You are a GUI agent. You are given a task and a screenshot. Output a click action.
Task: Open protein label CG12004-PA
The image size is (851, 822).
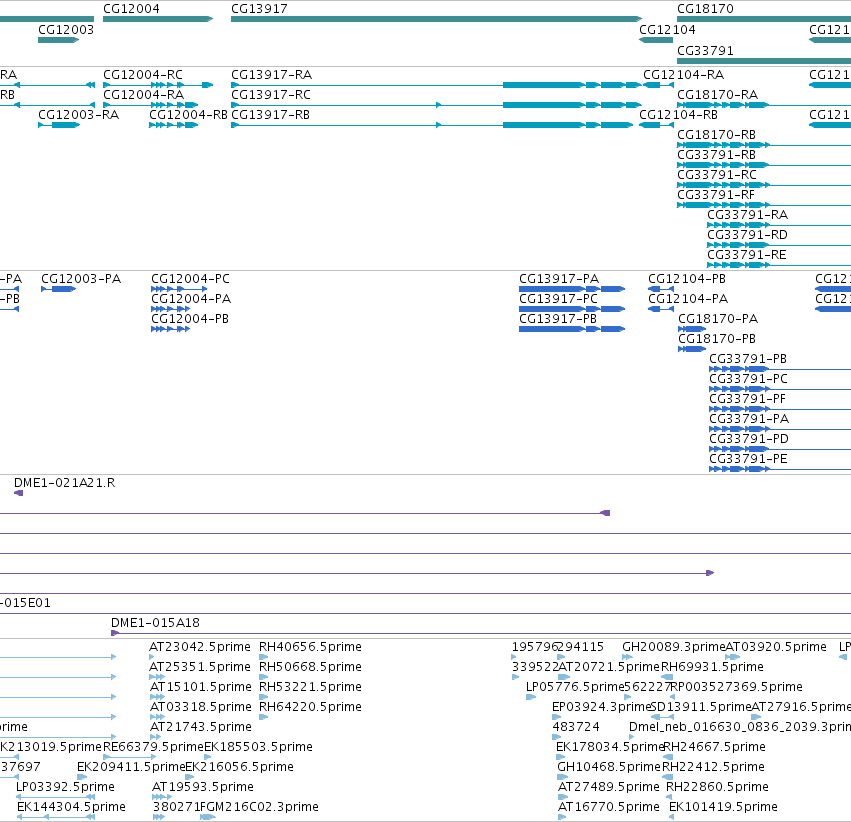click(191, 300)
